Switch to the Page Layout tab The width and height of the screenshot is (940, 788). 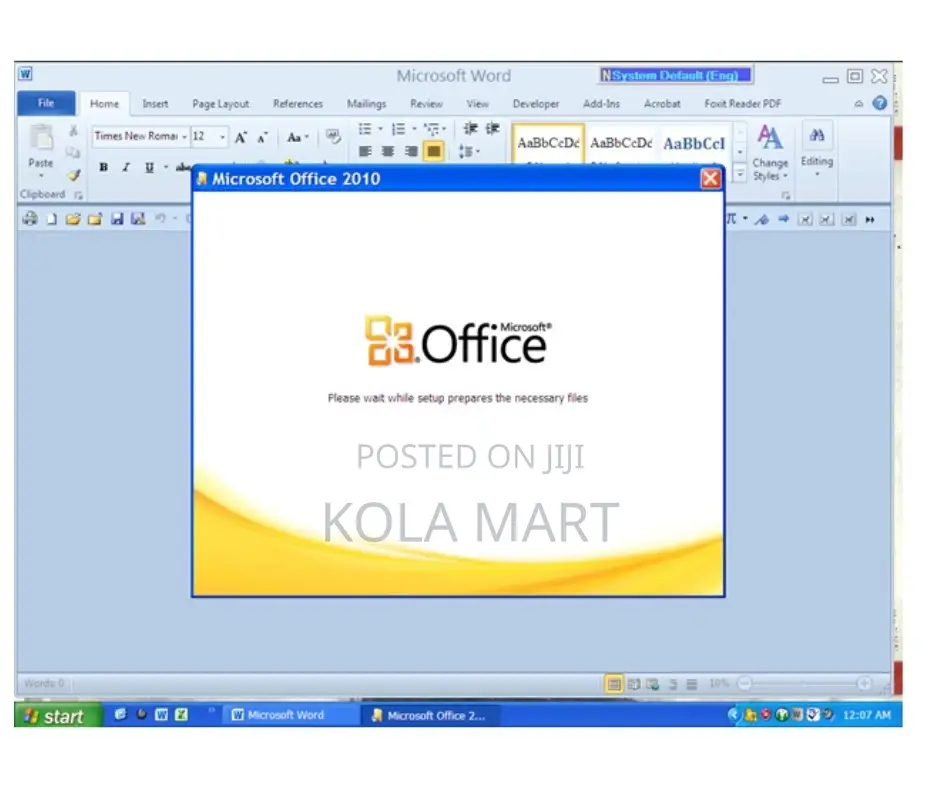(221, 104)
